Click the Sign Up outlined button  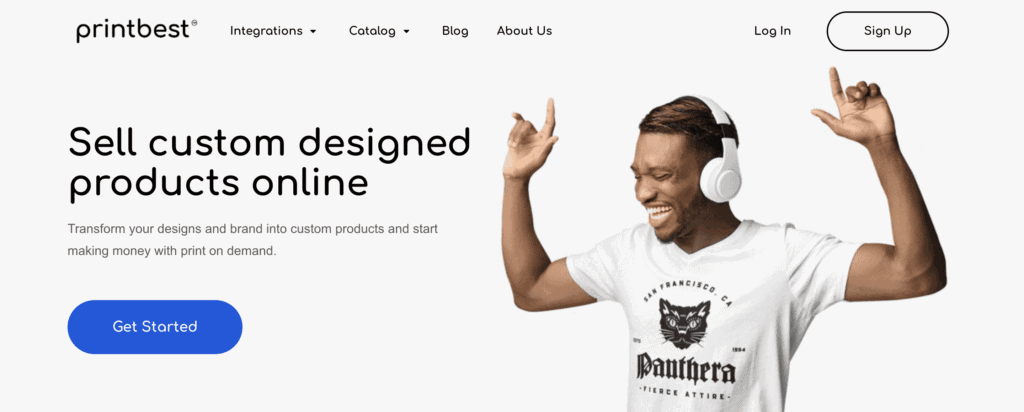(x=888, y=31)
